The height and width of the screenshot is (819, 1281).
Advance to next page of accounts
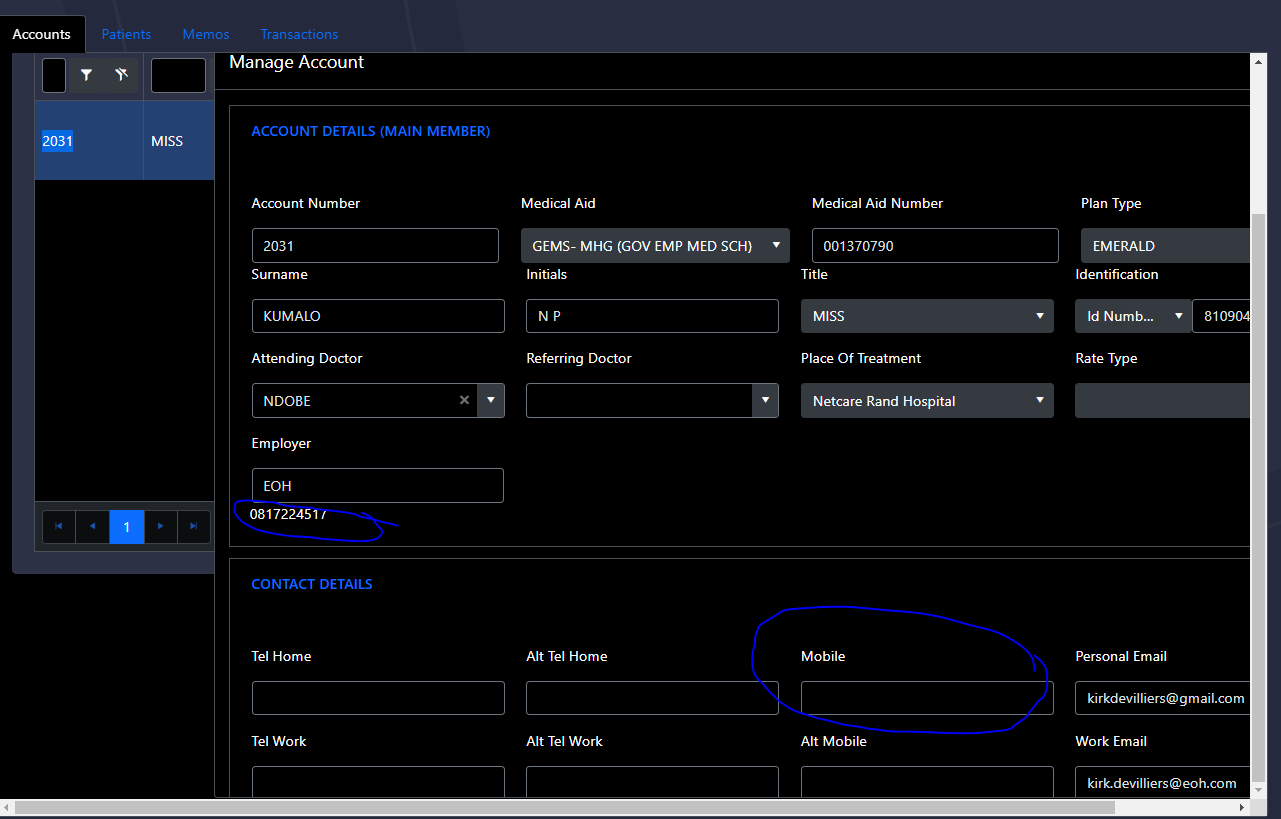pyautogui.click(x=160, y=526)
